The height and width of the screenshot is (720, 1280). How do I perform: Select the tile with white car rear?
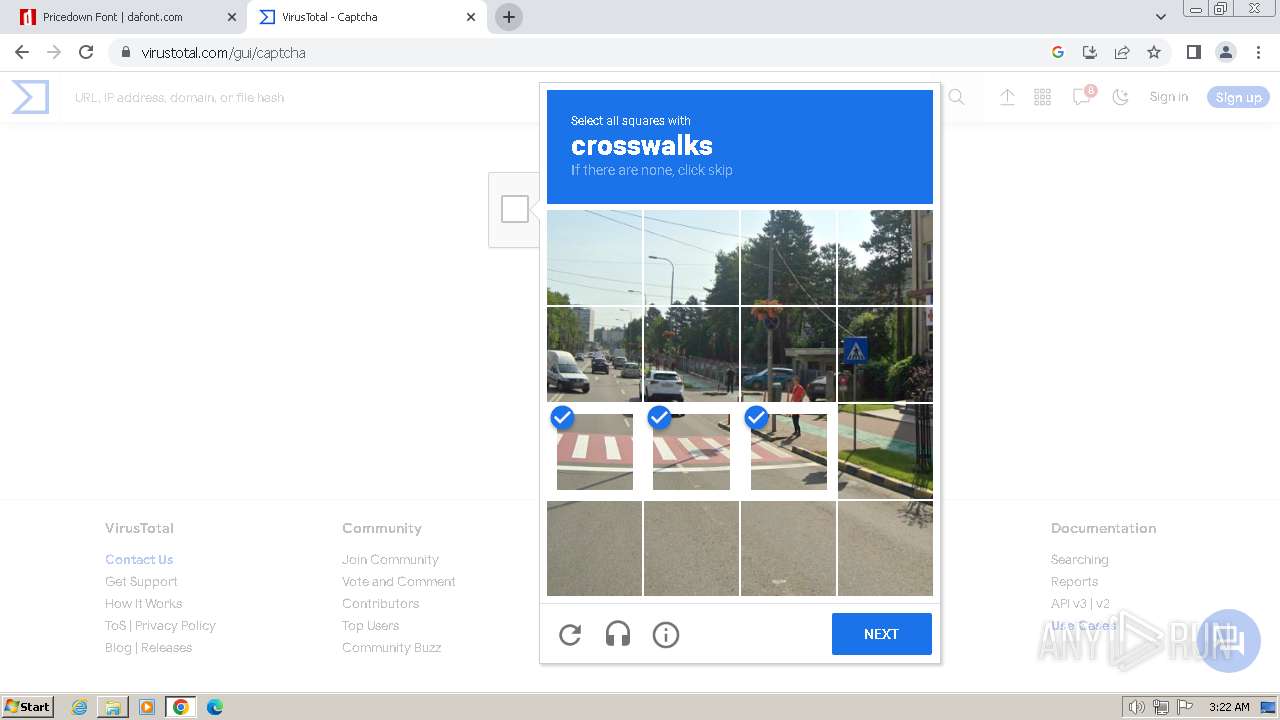coord(691,354)
